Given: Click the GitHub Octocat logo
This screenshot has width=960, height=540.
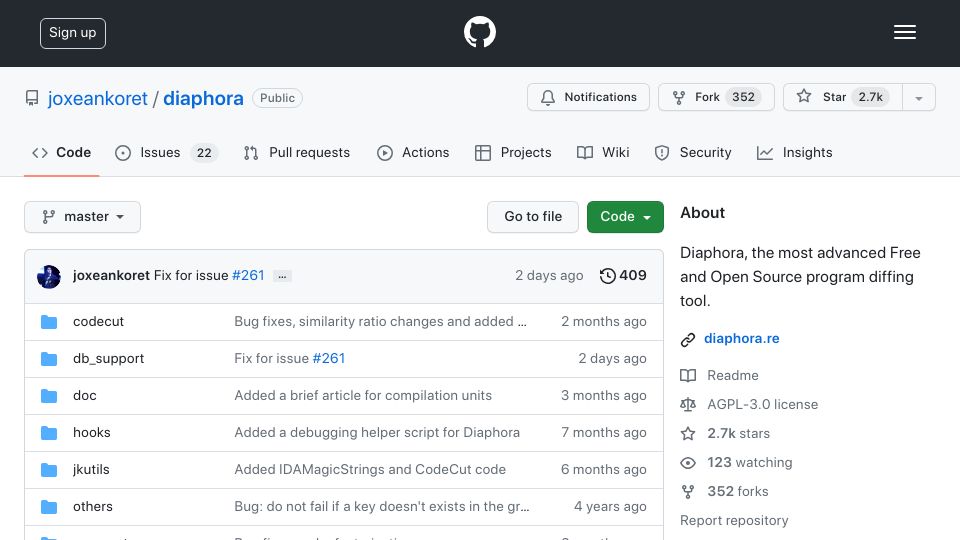Looking at the screenshot, I should click(479, 32).
